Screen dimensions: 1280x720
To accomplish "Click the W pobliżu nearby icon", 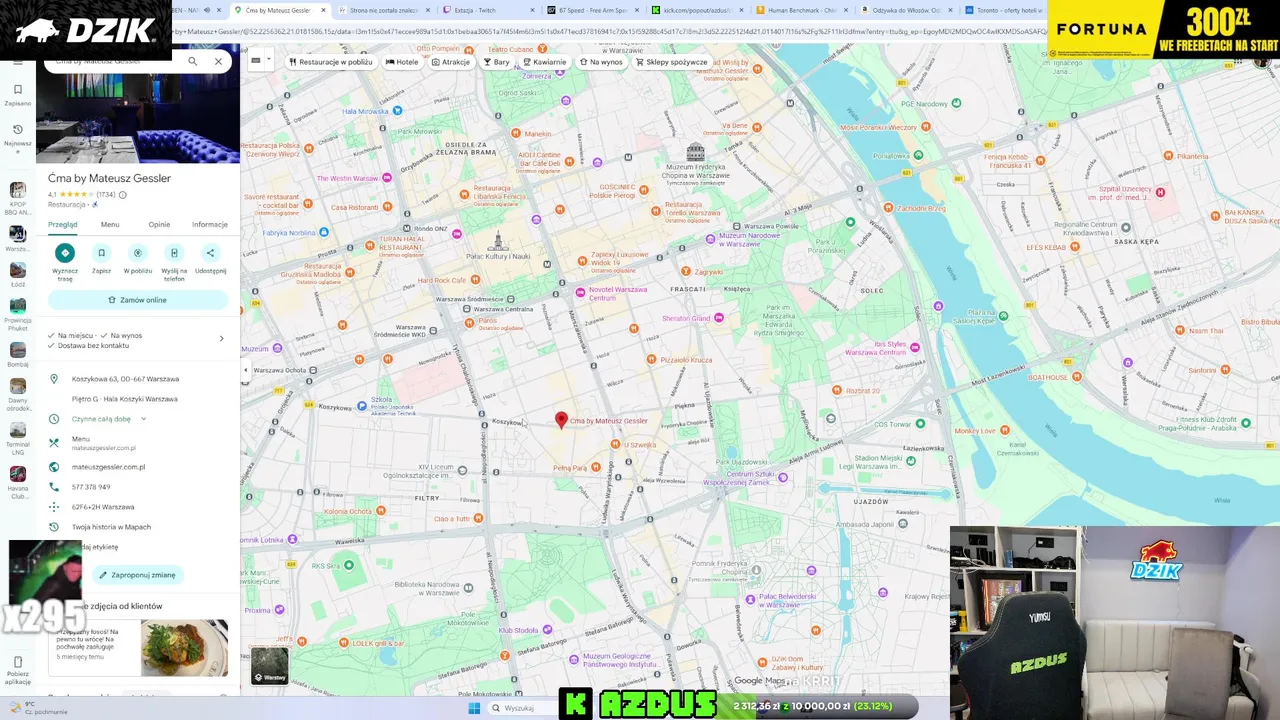I will pyautogui.click(x=138, y=253).
